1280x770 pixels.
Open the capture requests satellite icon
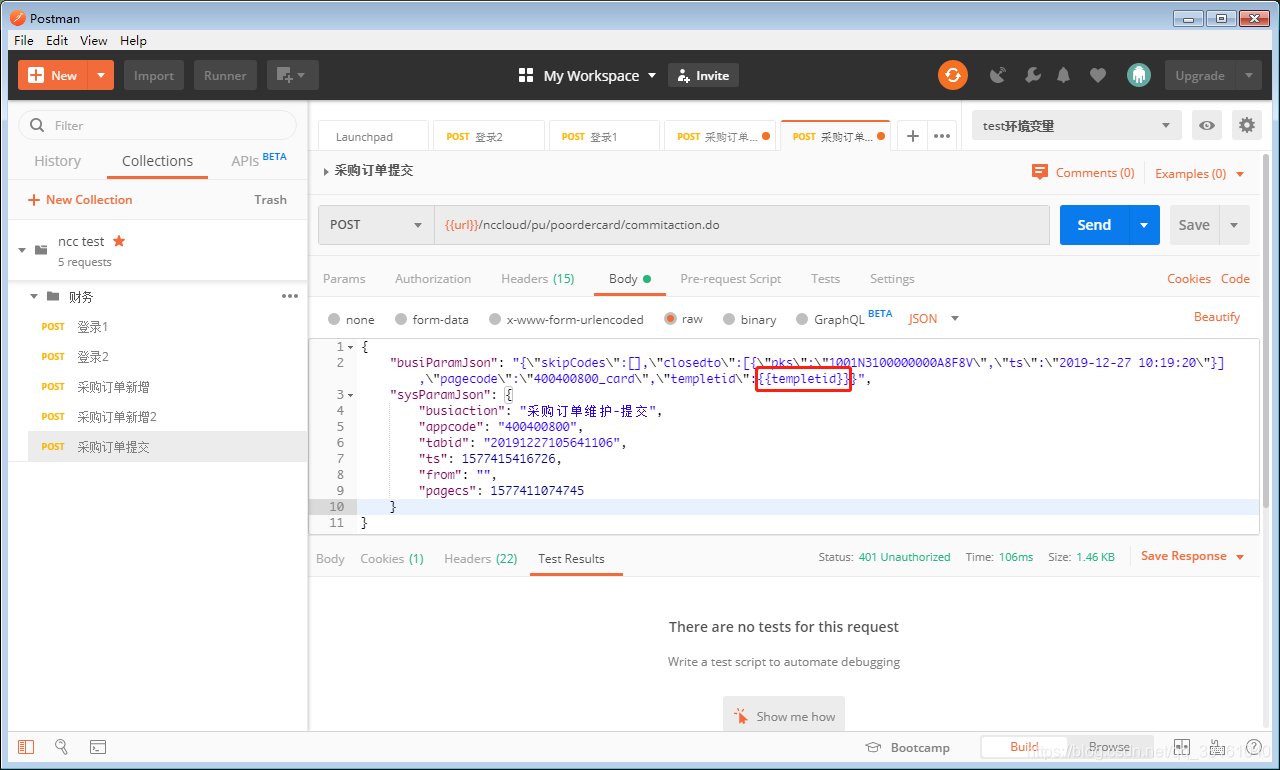(997, 75)
